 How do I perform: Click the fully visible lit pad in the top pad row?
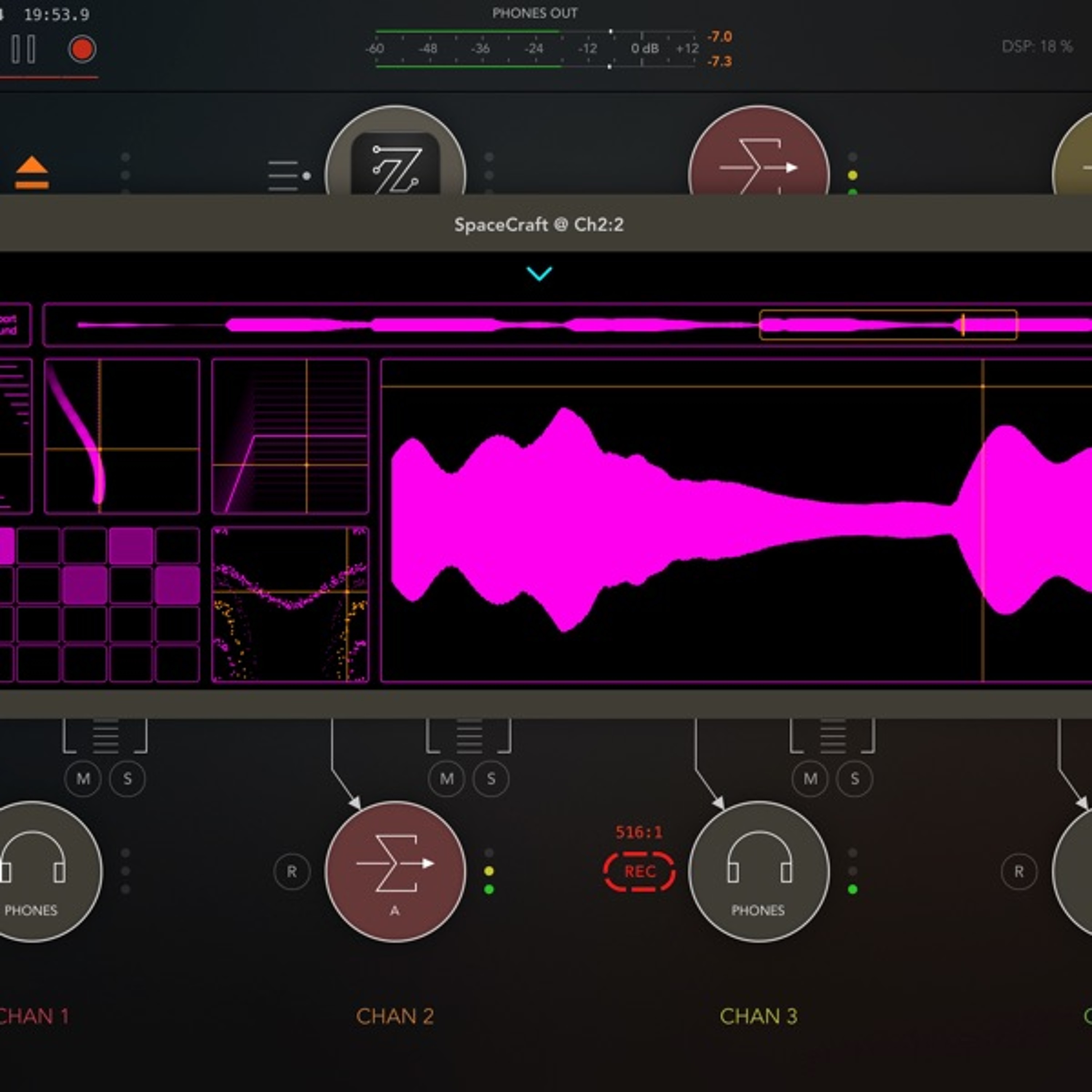[131, 546]
